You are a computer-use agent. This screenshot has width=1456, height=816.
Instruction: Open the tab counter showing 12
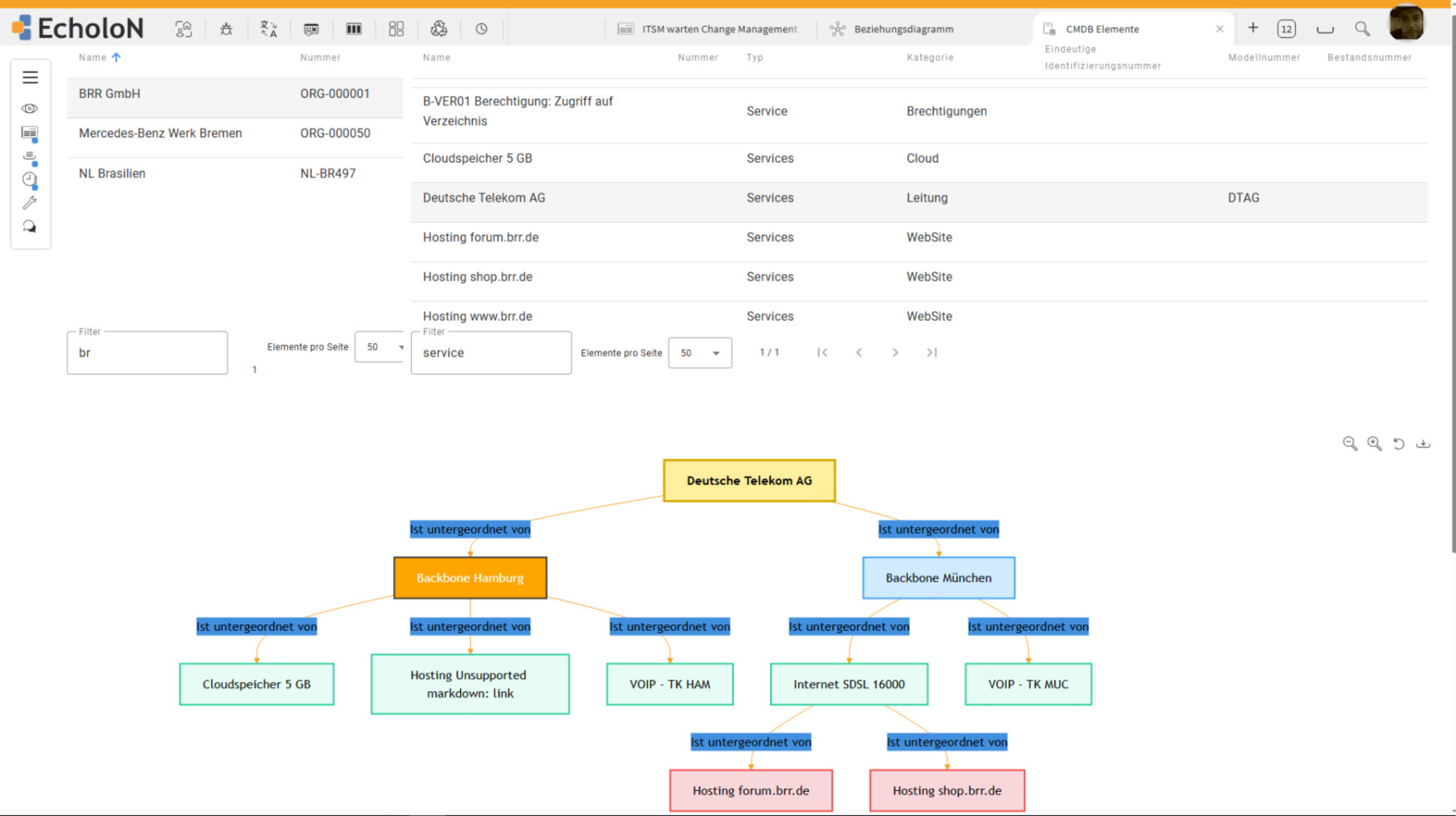click(x=1286, y=29)
